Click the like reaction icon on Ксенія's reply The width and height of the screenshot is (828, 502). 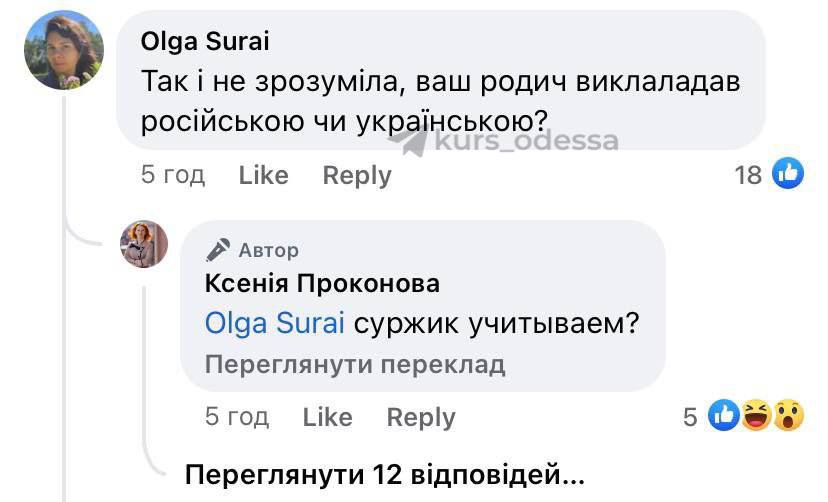point(723,417)
